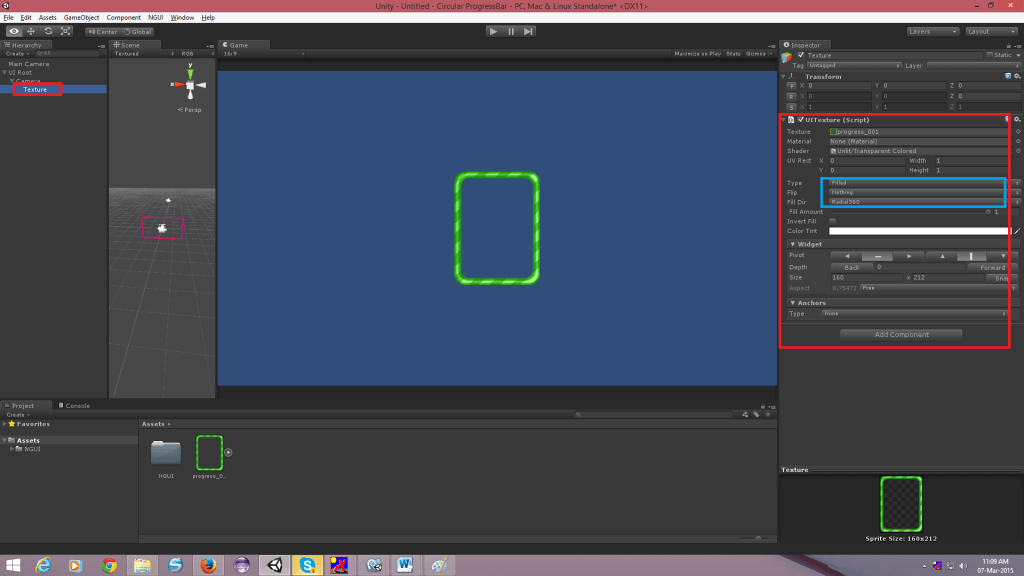Screen dimensions: 1024x576
Task: Open the Window menu
Action: 182,18
